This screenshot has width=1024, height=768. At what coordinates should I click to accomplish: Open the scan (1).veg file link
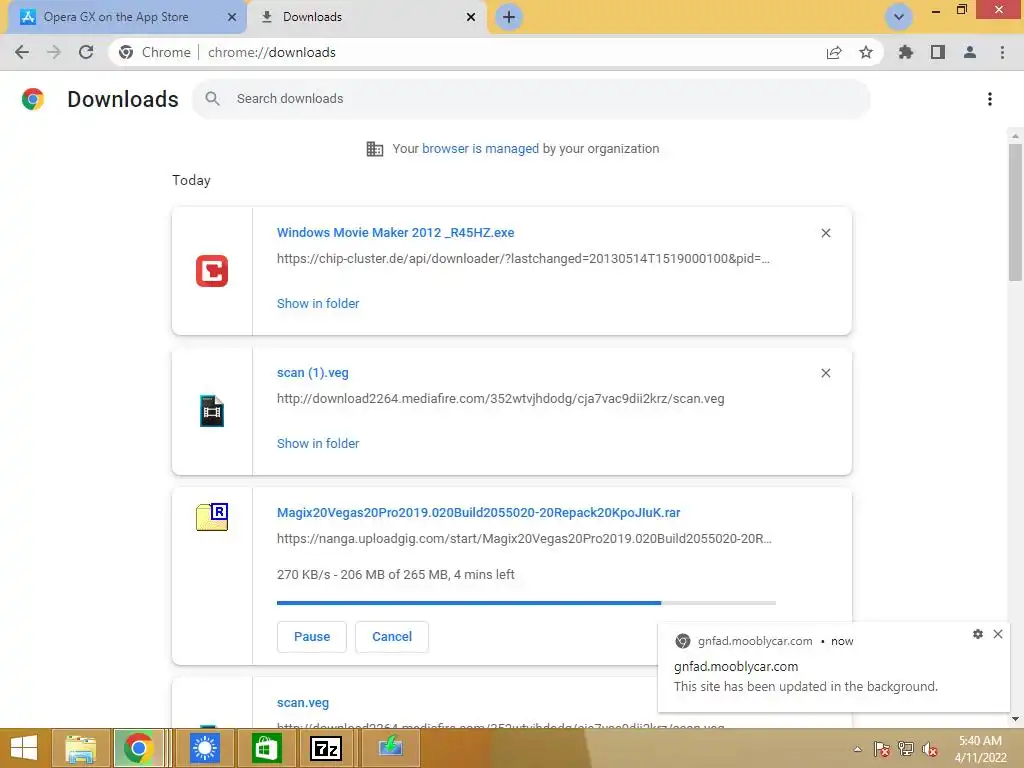tap(312, 373)
